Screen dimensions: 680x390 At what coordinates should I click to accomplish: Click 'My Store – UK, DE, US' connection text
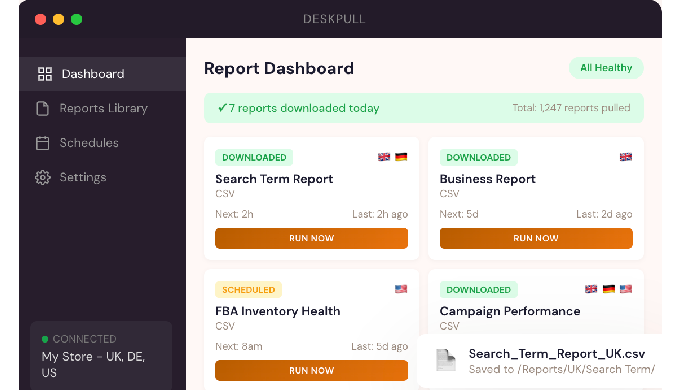click(x=93, y=364)
